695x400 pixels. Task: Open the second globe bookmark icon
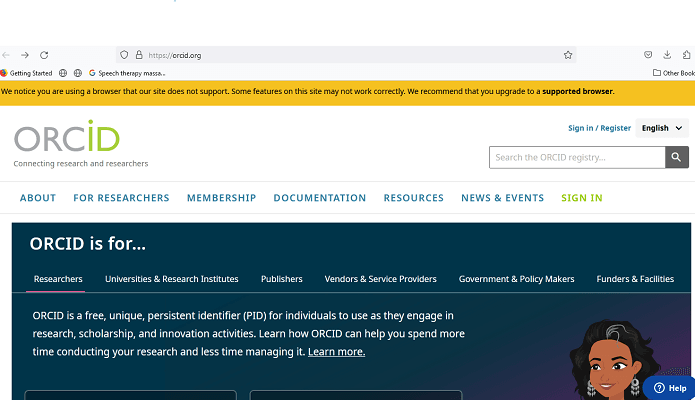pos(78,73)
